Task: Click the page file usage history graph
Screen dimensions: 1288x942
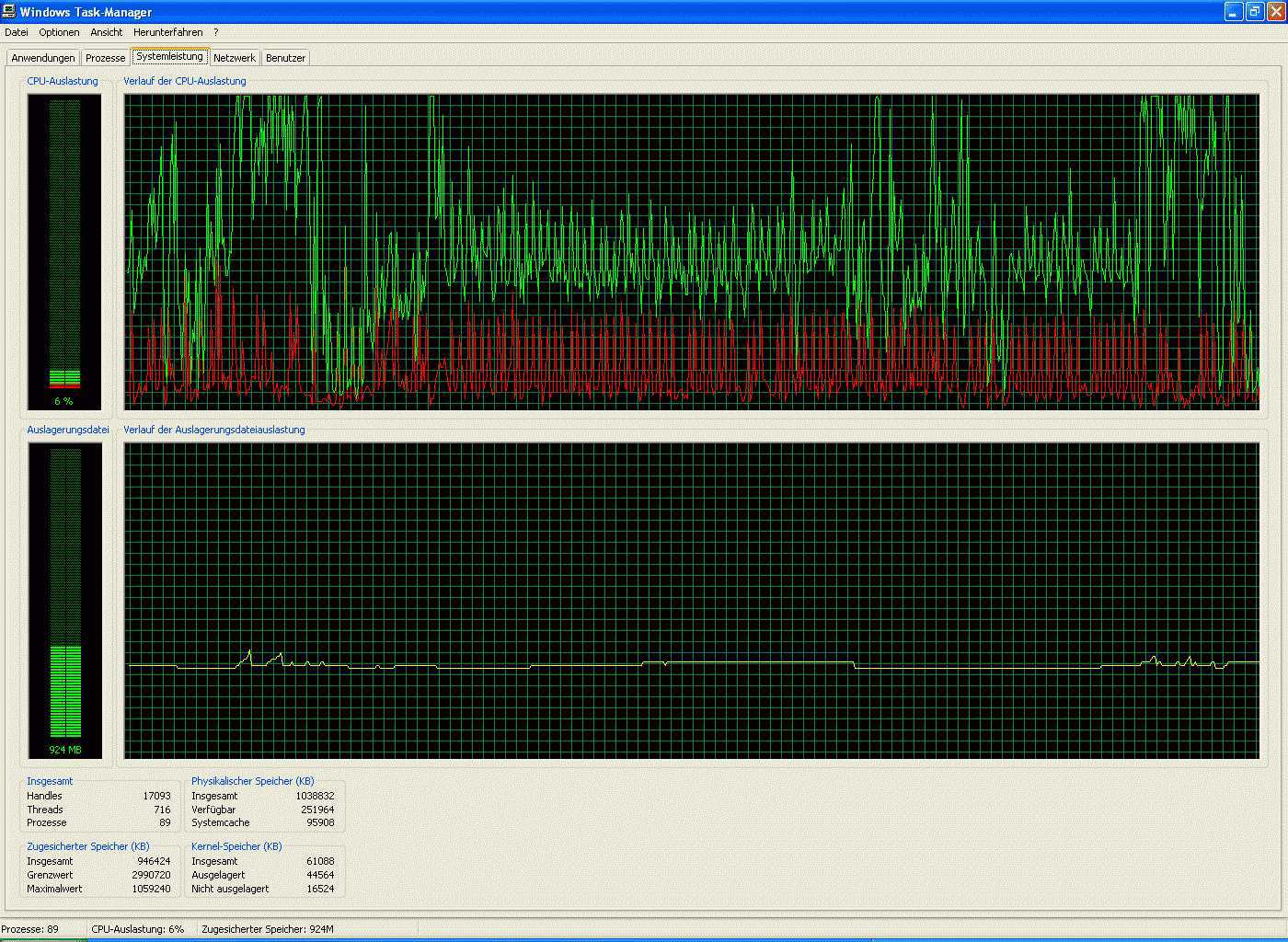Action: point(691,600)
